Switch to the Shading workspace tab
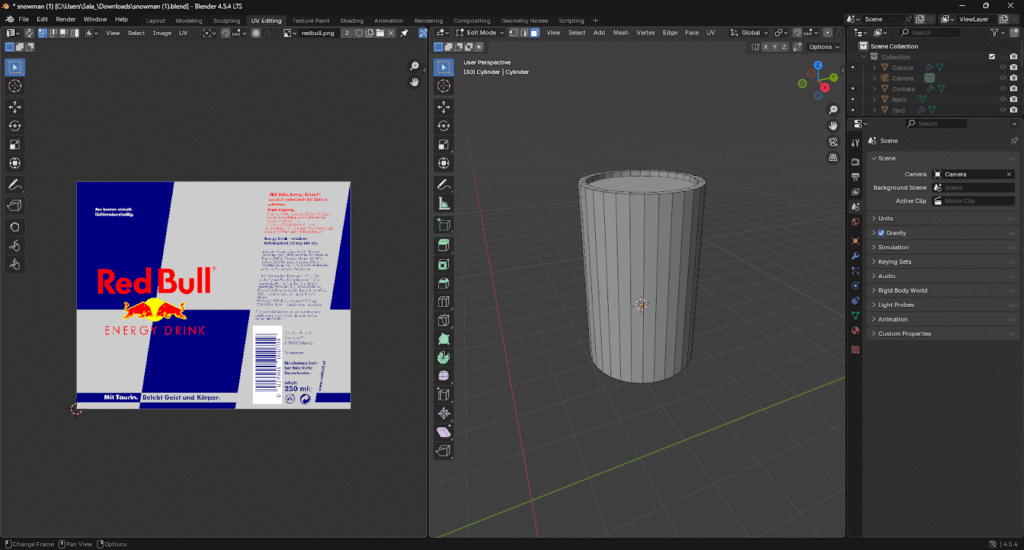1024x550 pixels. click(x=352, y=20)
